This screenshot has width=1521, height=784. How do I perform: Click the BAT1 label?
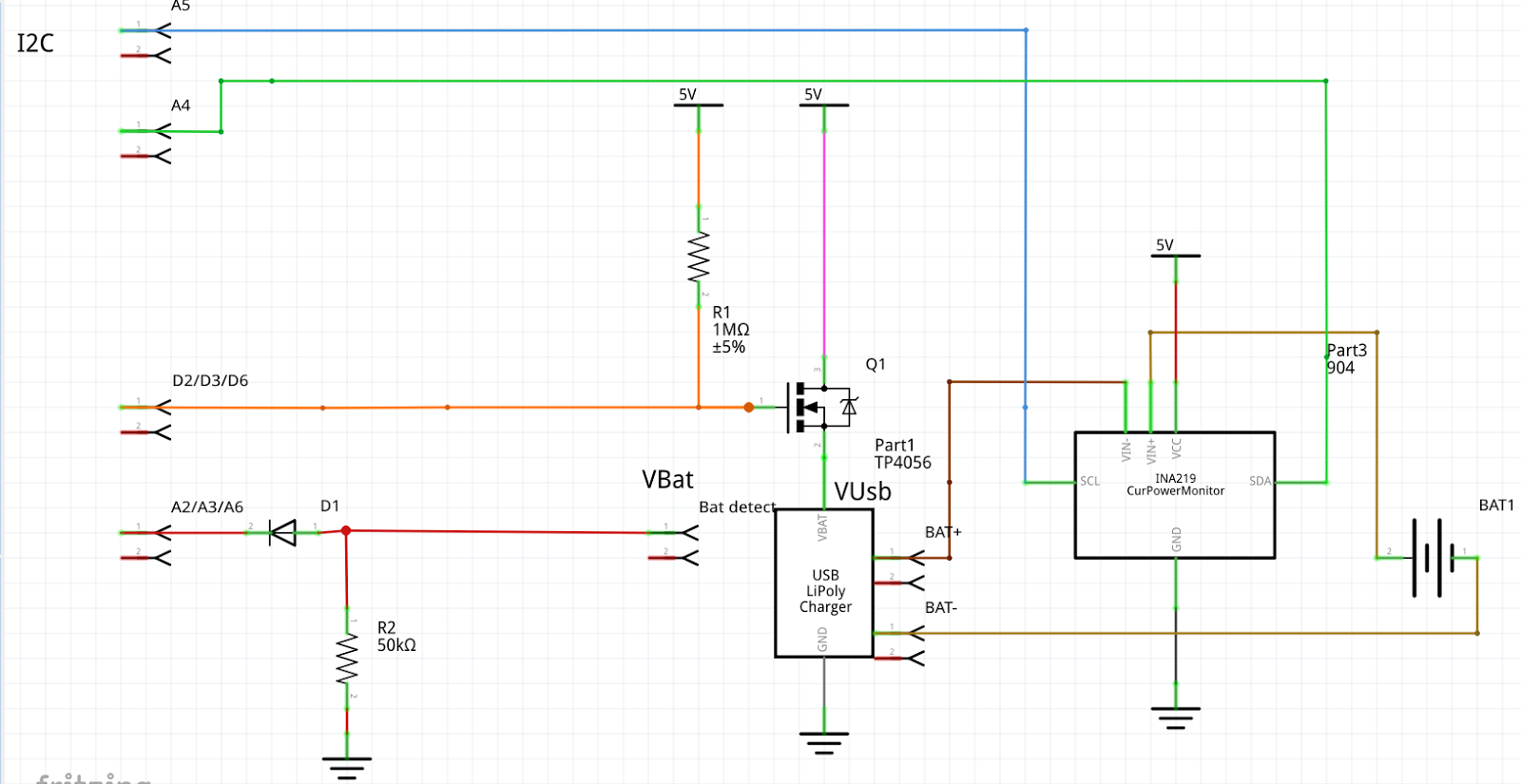[x=1496, y=505]
